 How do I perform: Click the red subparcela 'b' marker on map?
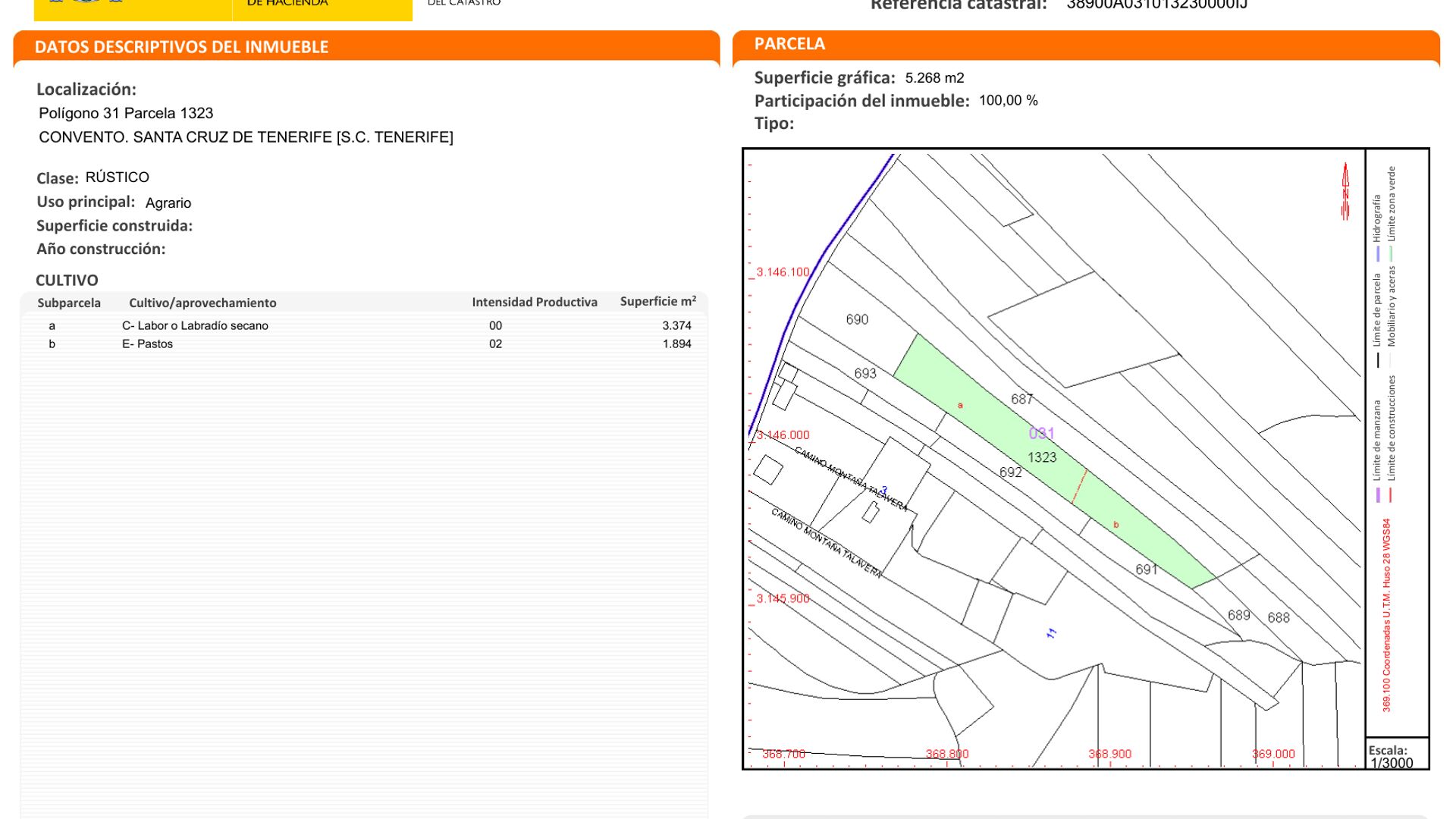pyautogui.click(x=1116, y=525)
